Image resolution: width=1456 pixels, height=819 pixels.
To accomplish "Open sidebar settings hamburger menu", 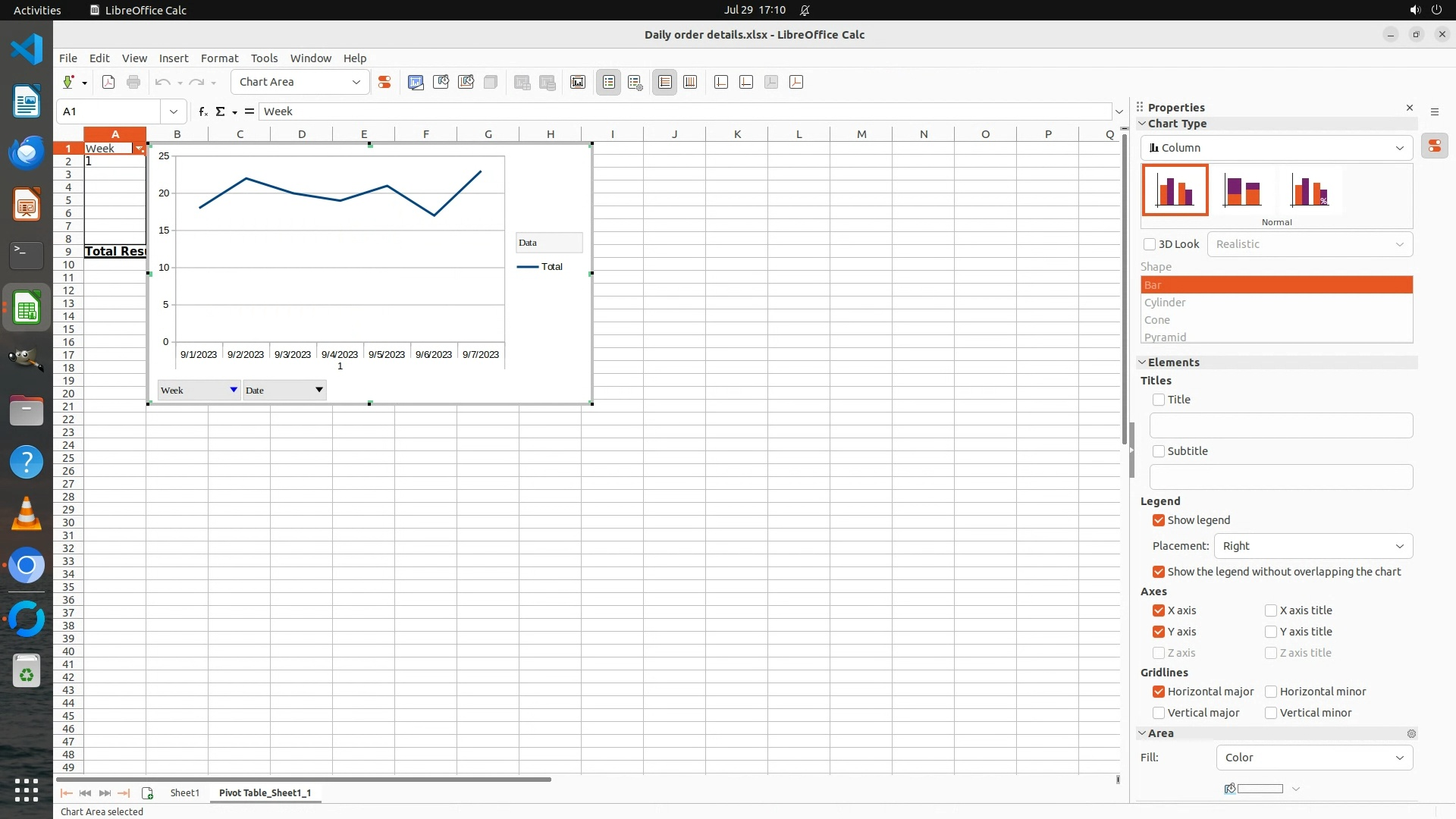I will coord(1435,111).
